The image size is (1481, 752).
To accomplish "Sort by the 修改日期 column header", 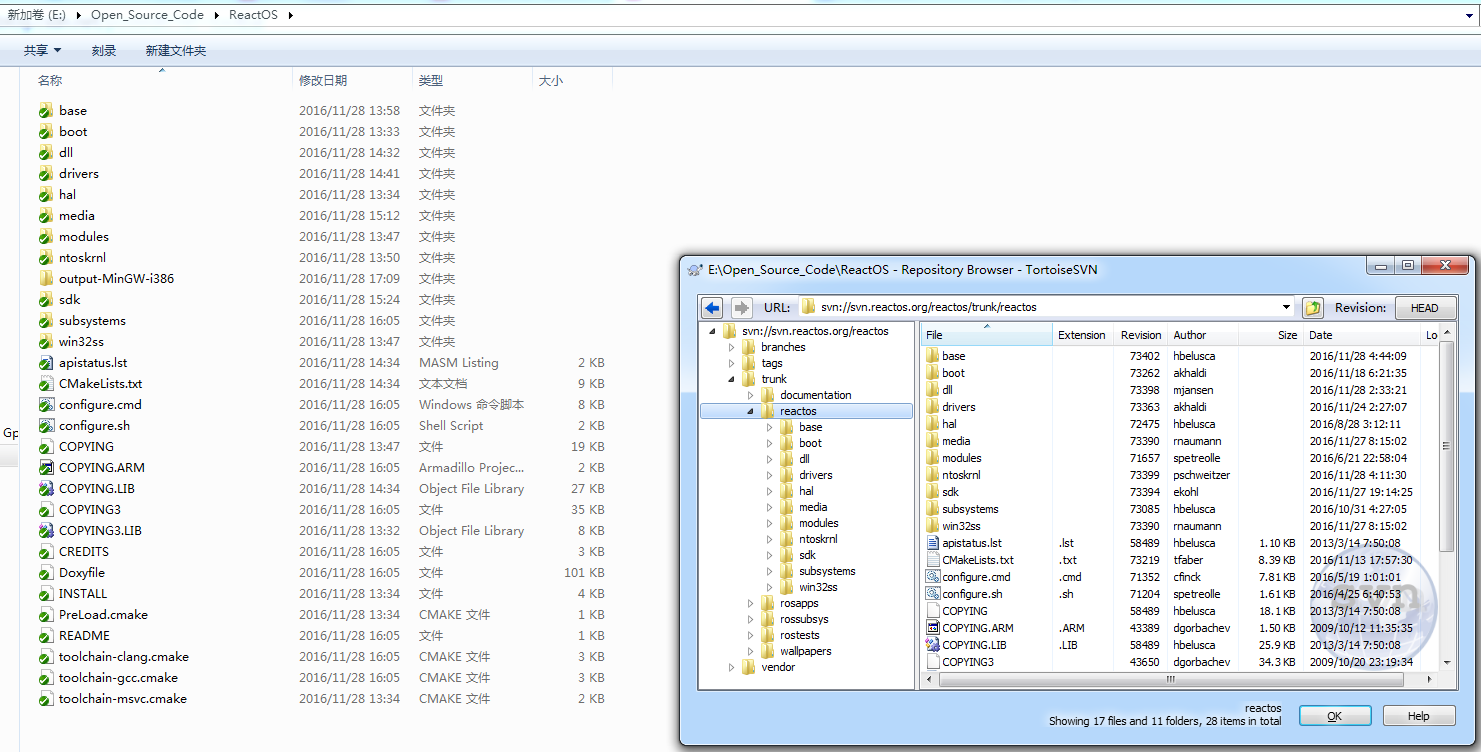I will pyautogui.click(x=353, y=80).
